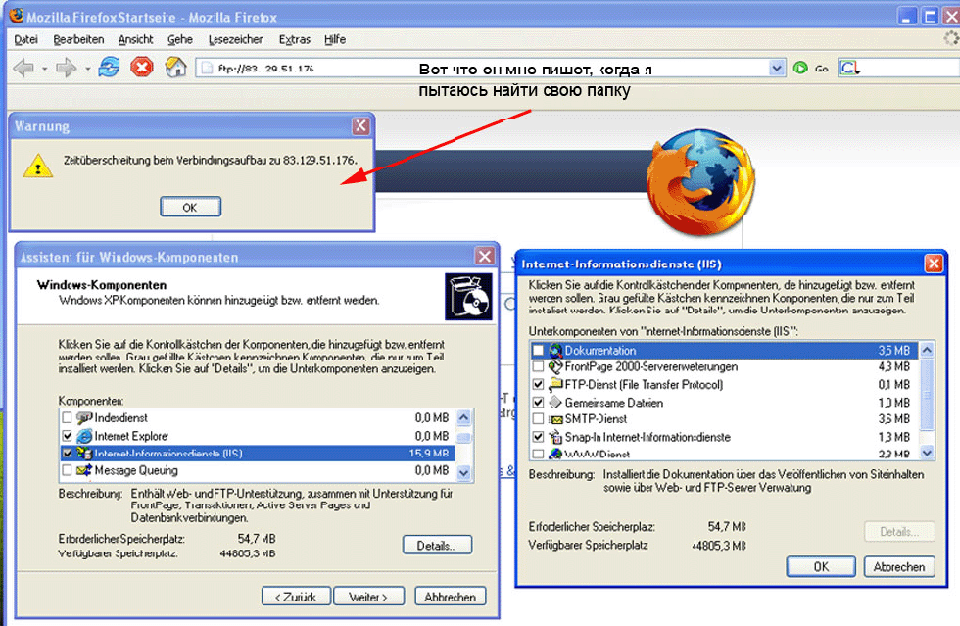960x626 pixels.
Task: Click the Forward arrow navigation icon
Action: (x=66, y=68)
